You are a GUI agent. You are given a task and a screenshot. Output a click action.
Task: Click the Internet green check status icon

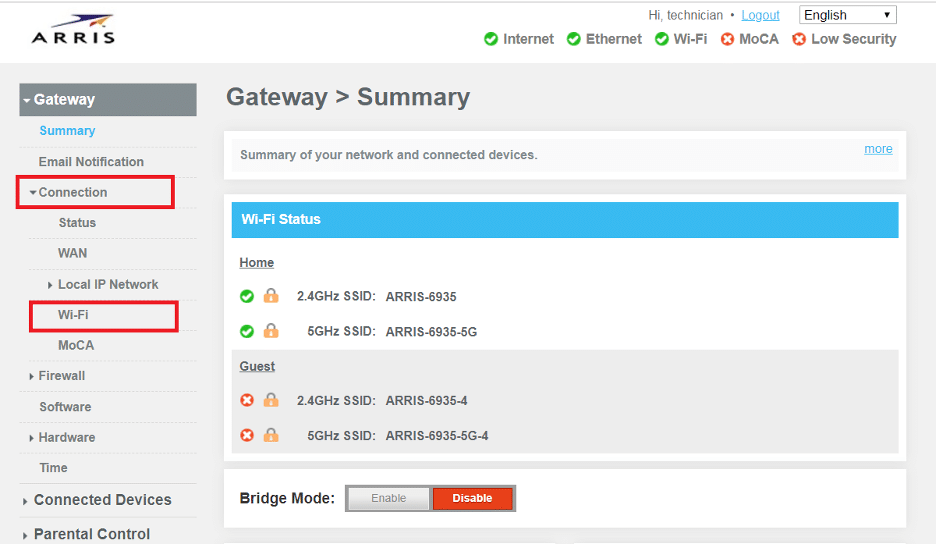pos(491,39)
